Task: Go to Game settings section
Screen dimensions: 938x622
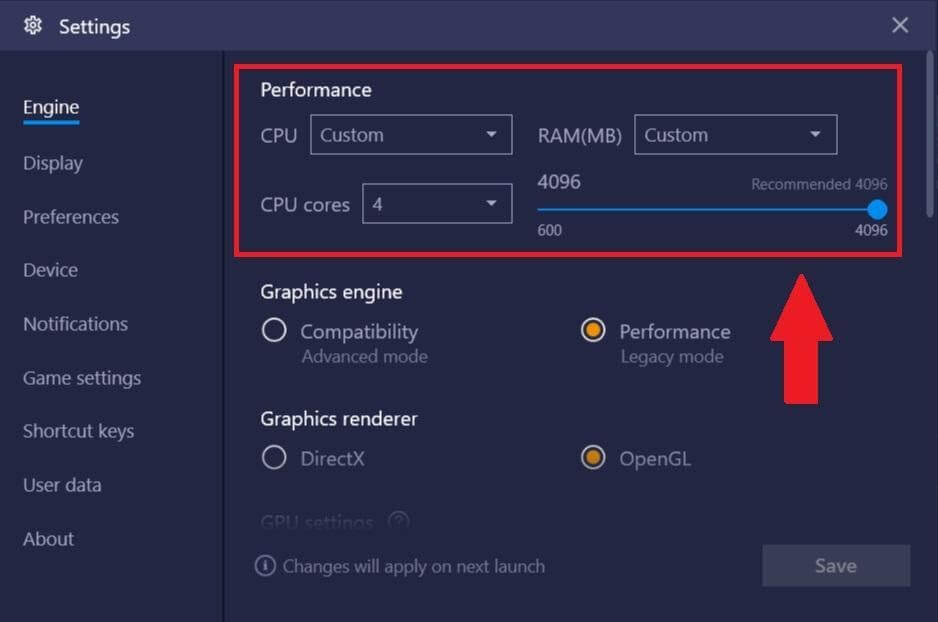Action: [82, 378]
